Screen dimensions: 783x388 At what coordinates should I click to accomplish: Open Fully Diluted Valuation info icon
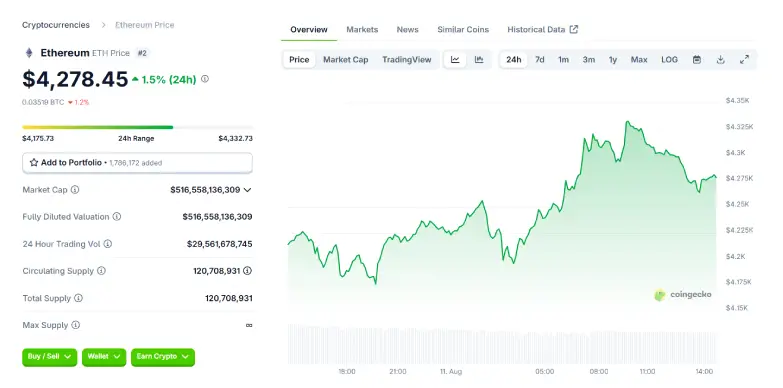coord(116,217)
